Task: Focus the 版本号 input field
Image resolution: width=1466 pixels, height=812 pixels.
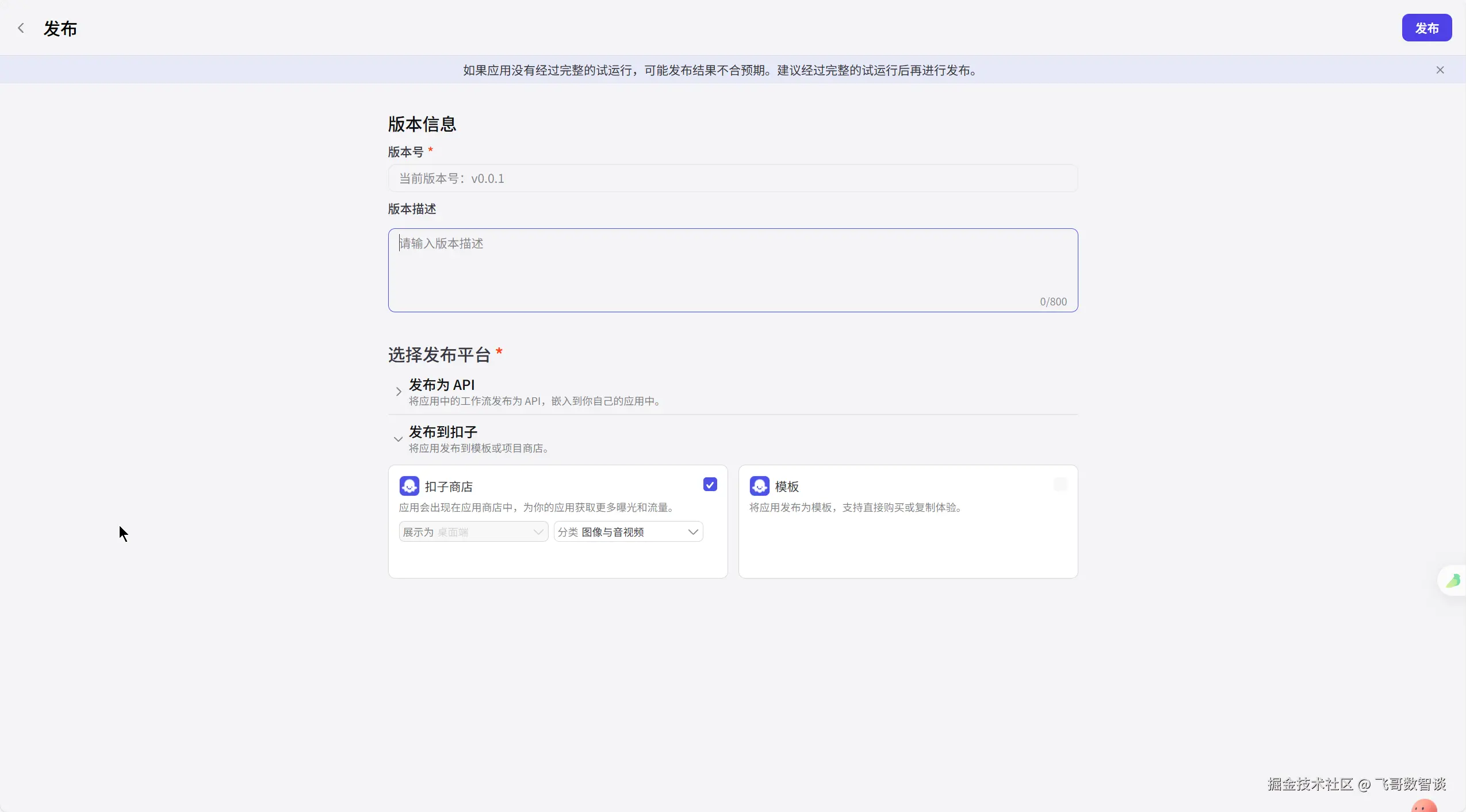Action: 732,178
